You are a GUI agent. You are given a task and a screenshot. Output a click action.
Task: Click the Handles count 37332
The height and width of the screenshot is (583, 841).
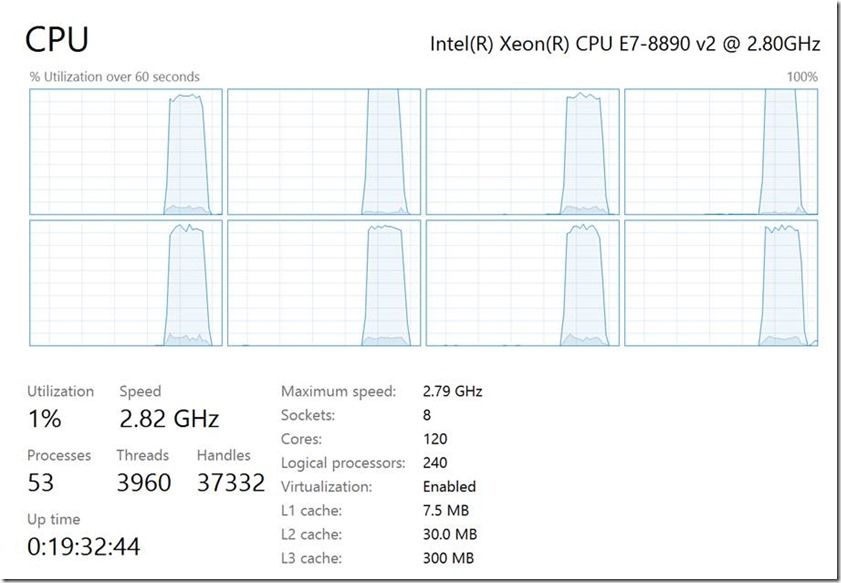pos(231,482)
